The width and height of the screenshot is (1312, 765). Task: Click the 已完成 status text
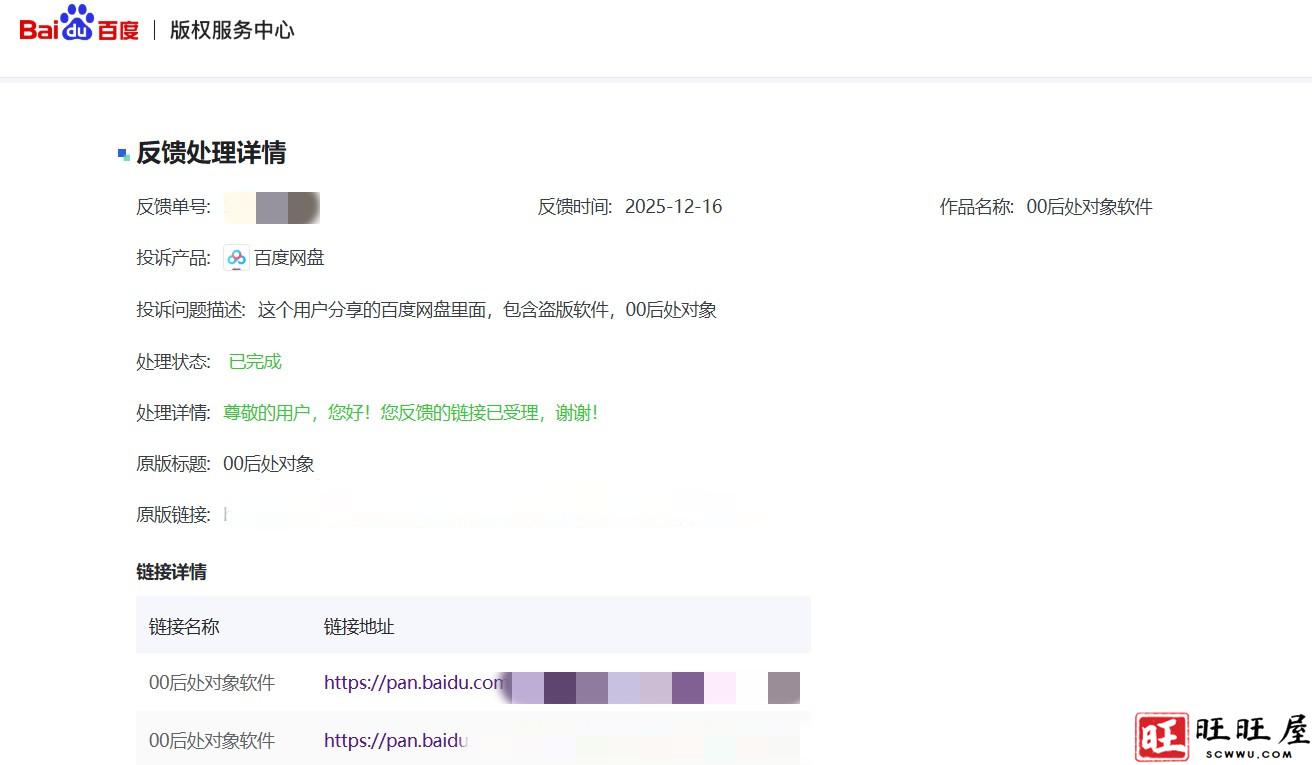click(x=253, y=361)
